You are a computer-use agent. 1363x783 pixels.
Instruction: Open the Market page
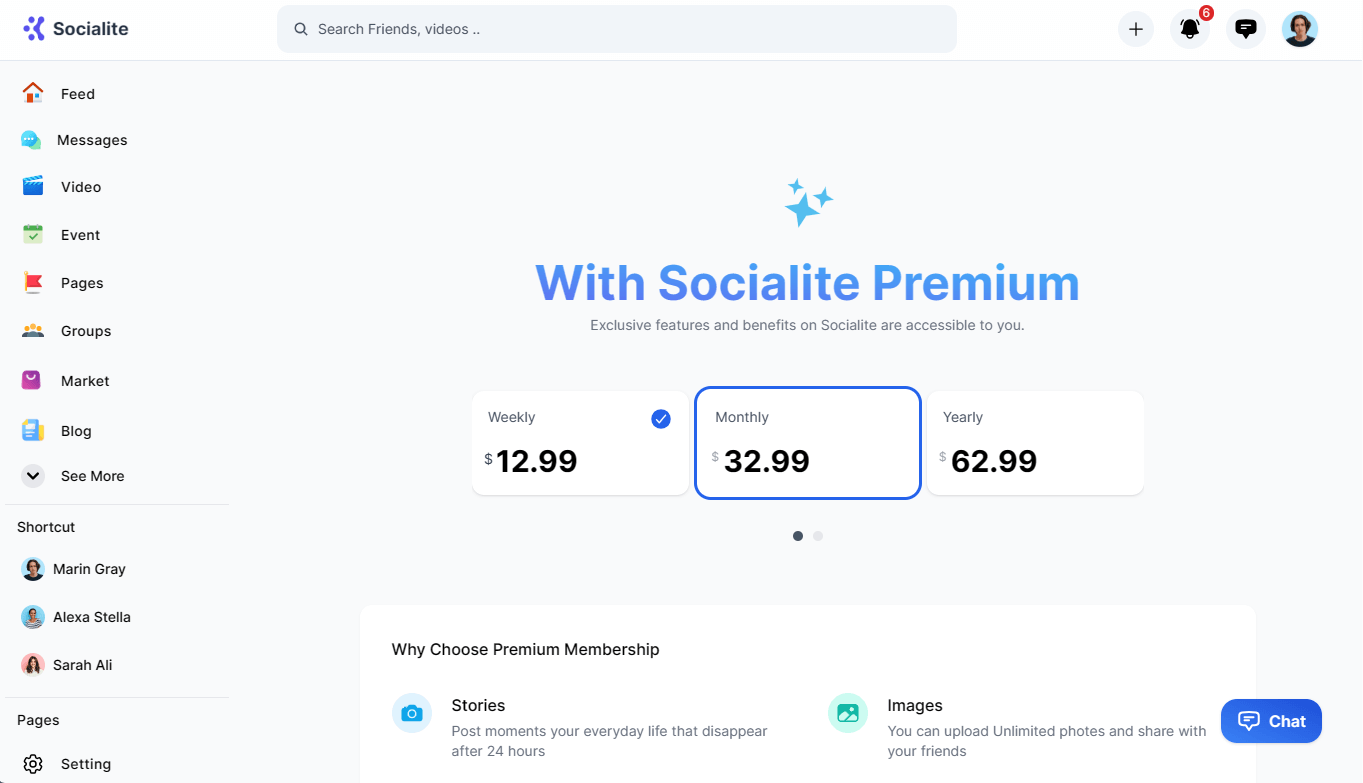pos(84,381)
